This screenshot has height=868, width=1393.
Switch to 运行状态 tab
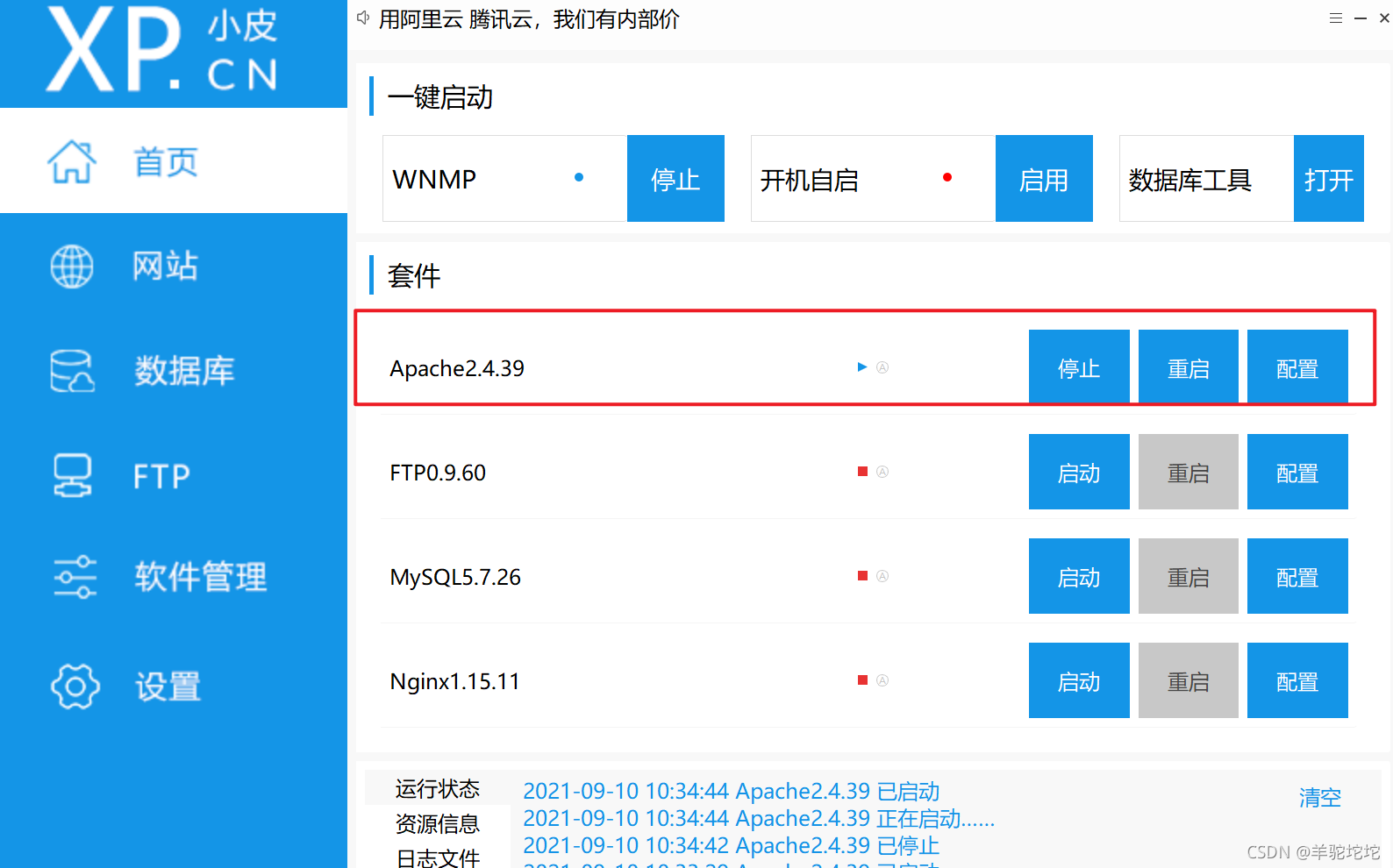pyautogui.click(x=437, y=788)
